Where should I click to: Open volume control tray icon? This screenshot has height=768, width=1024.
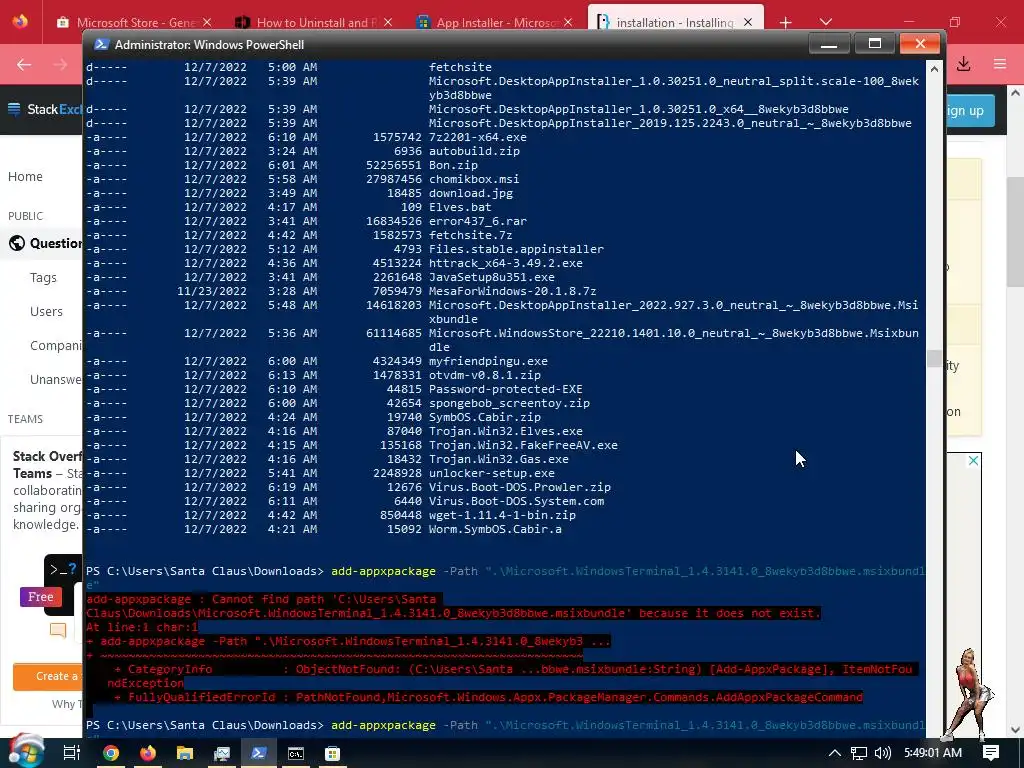tap(883, 753)
